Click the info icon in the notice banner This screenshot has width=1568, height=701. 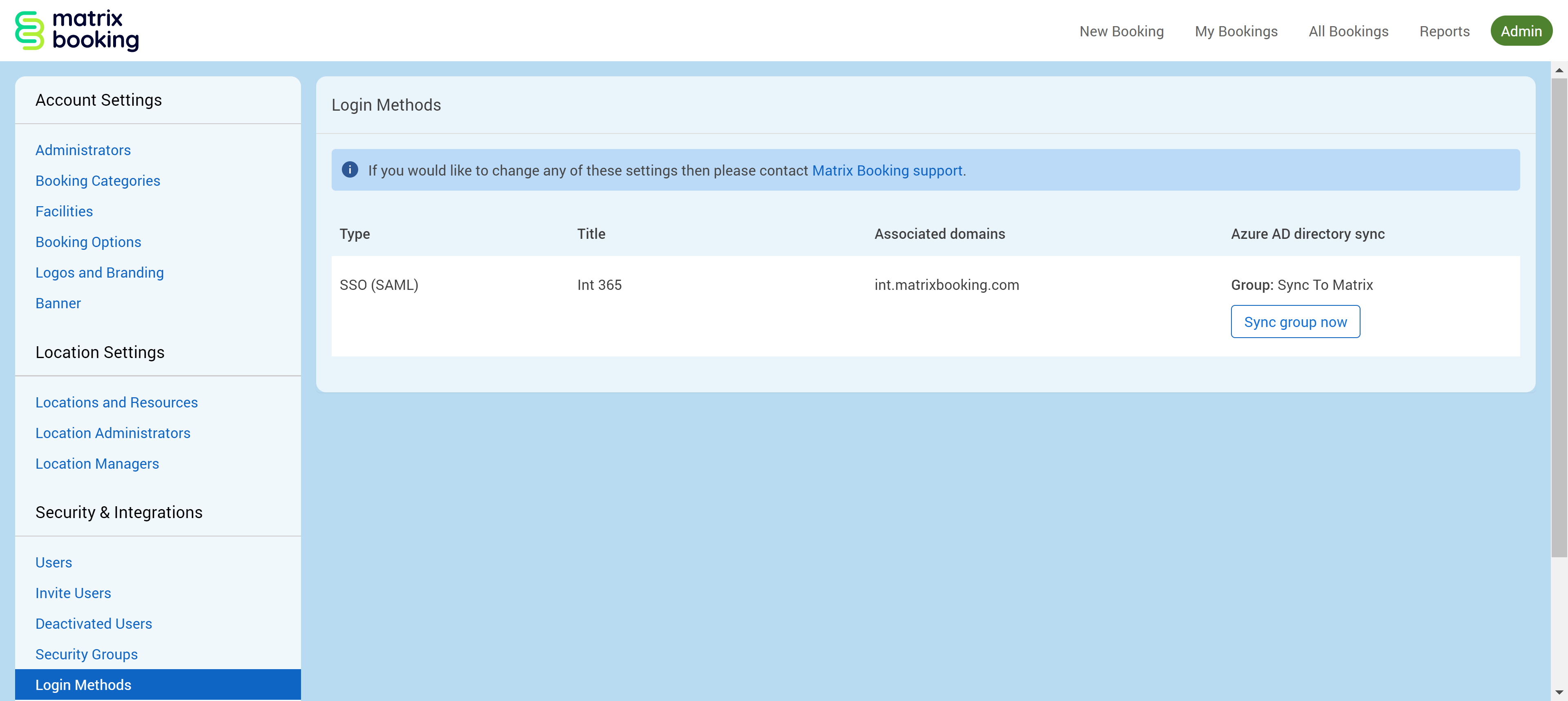349,170
